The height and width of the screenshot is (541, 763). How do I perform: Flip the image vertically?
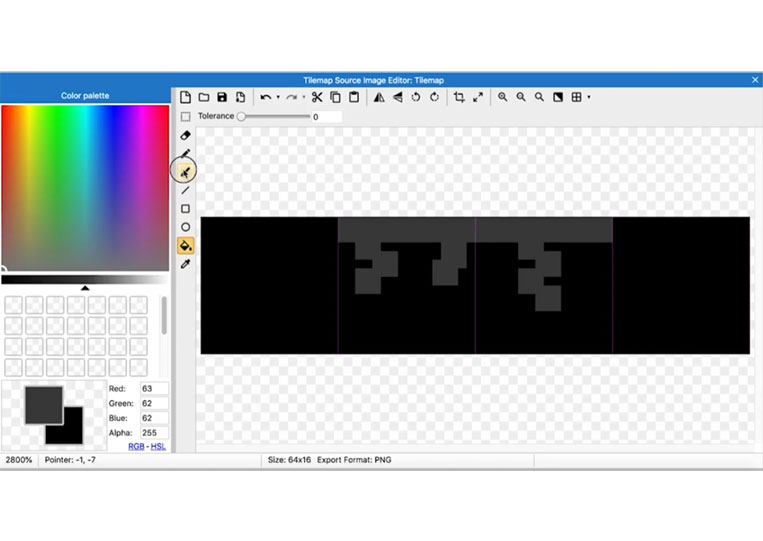(398, 97)
